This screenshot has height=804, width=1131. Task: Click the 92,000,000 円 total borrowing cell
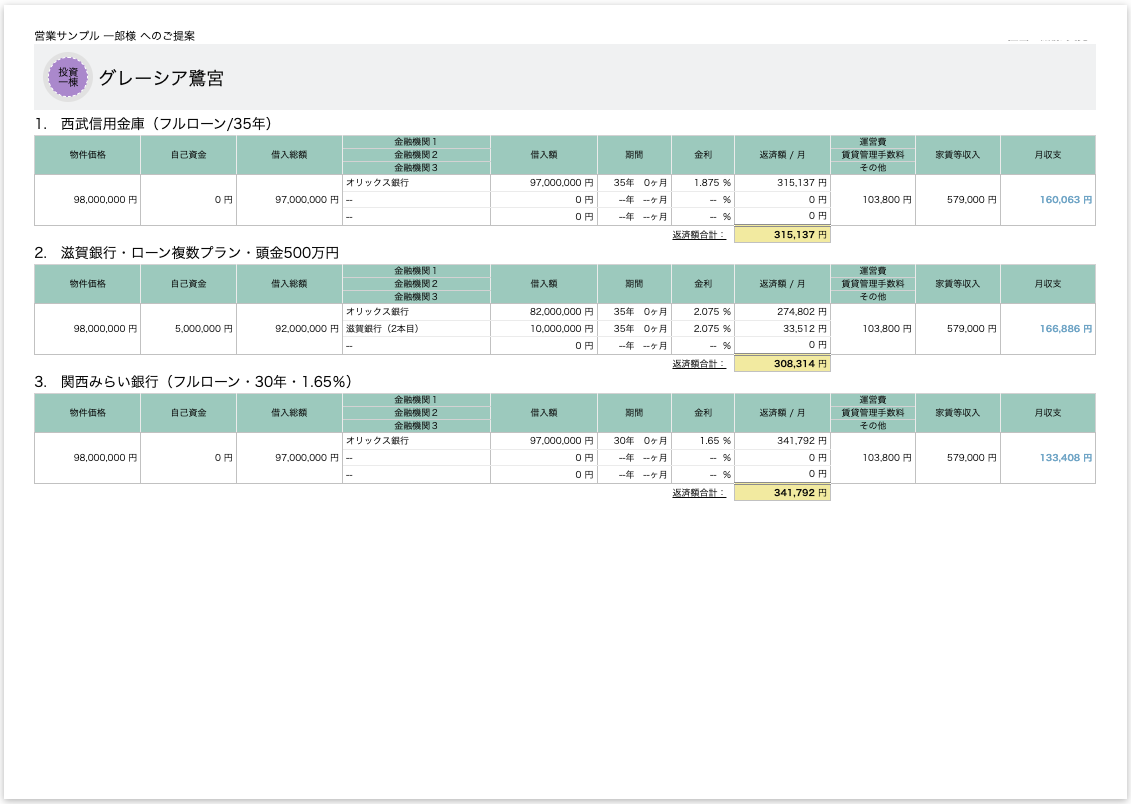[289, 329]
